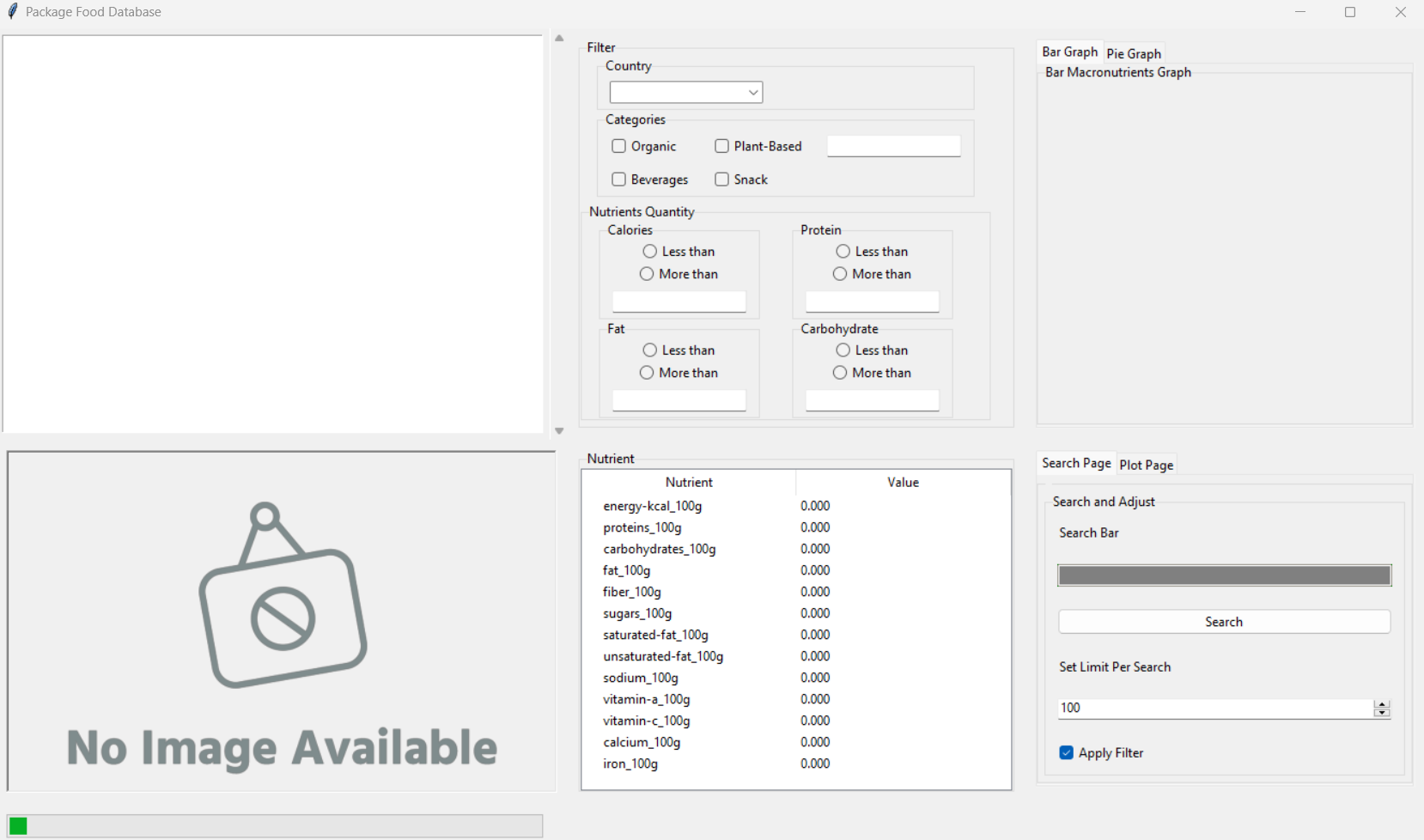
Task: Click the feather app icon in title bar
Action: (13, 12)
